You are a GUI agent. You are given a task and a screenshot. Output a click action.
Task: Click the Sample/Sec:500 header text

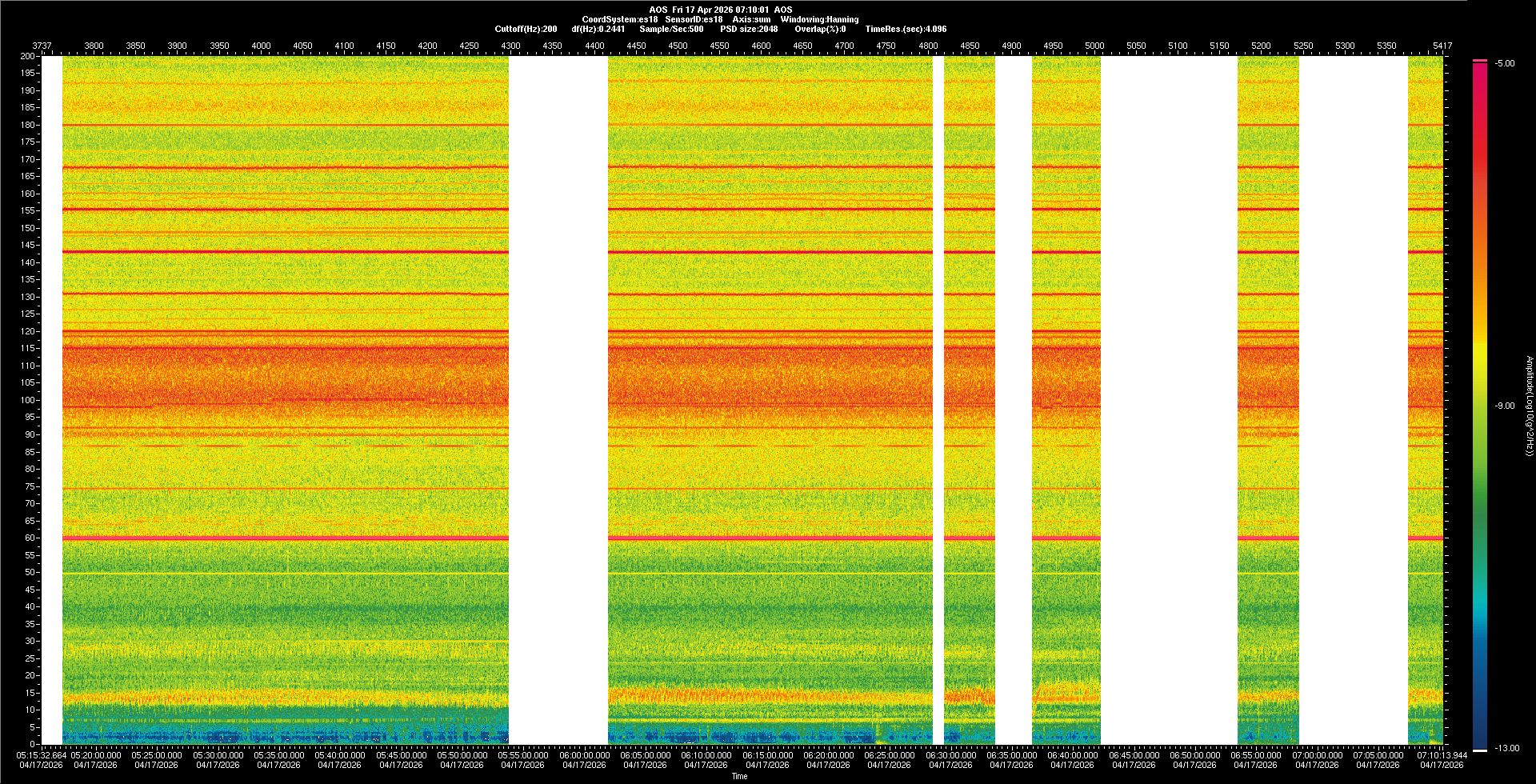(x=671, y=29)
